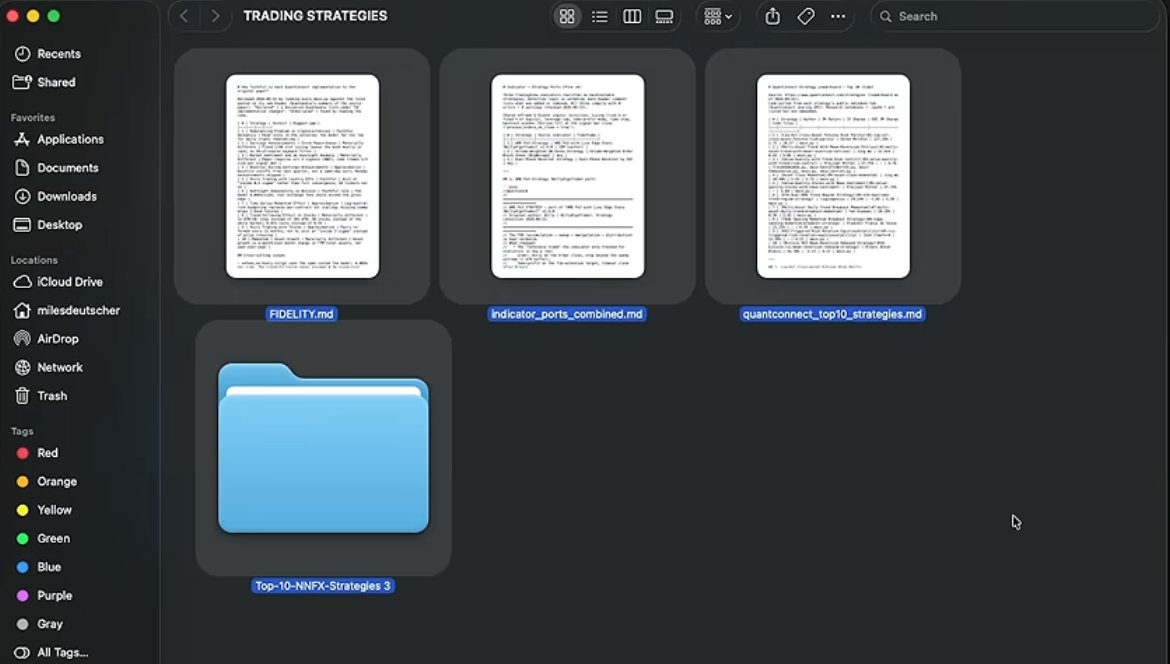The width and height of the screenshot is (1170, 664).
Task: Click the Applications sidebar icon
Action: click(22, 140)
